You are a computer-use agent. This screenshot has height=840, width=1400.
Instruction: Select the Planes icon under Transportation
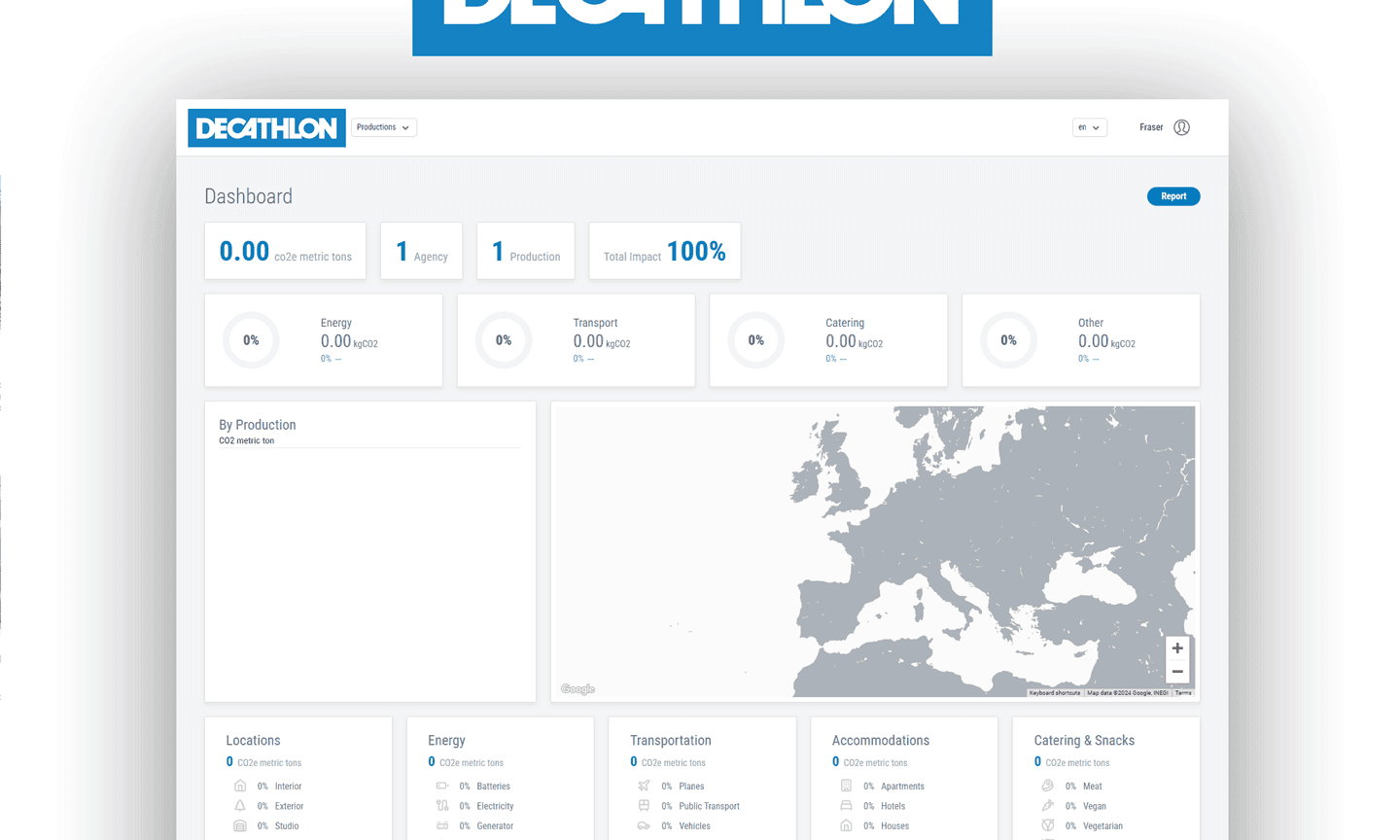point(644,786)
